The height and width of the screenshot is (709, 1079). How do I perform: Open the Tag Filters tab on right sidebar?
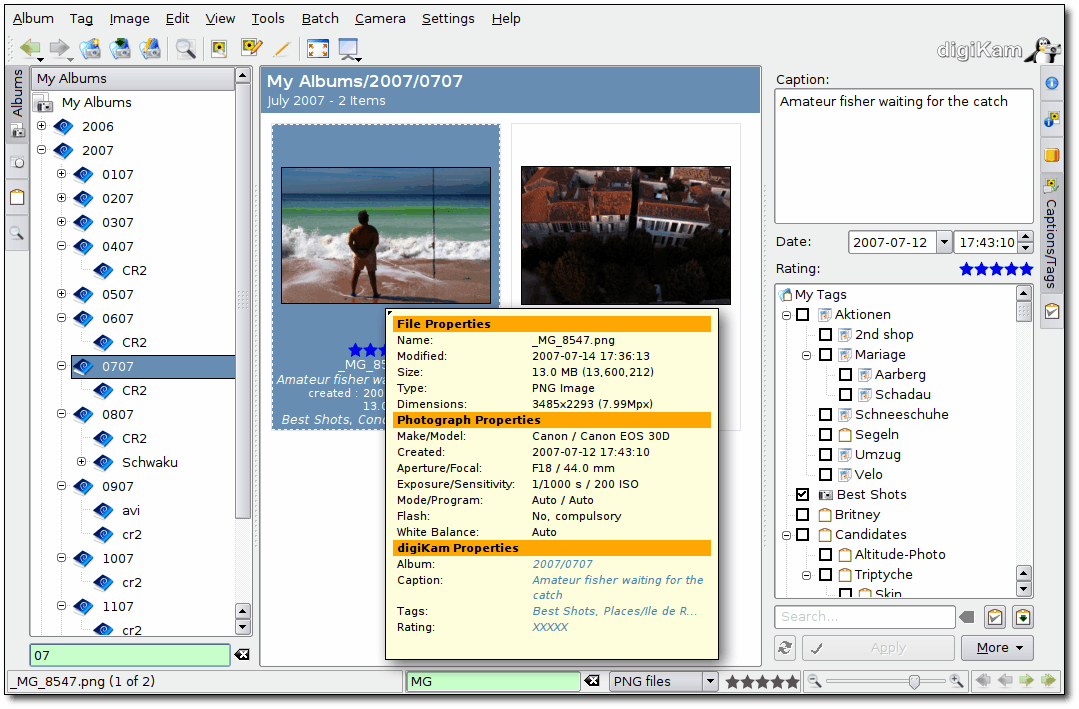point(1051,311)
